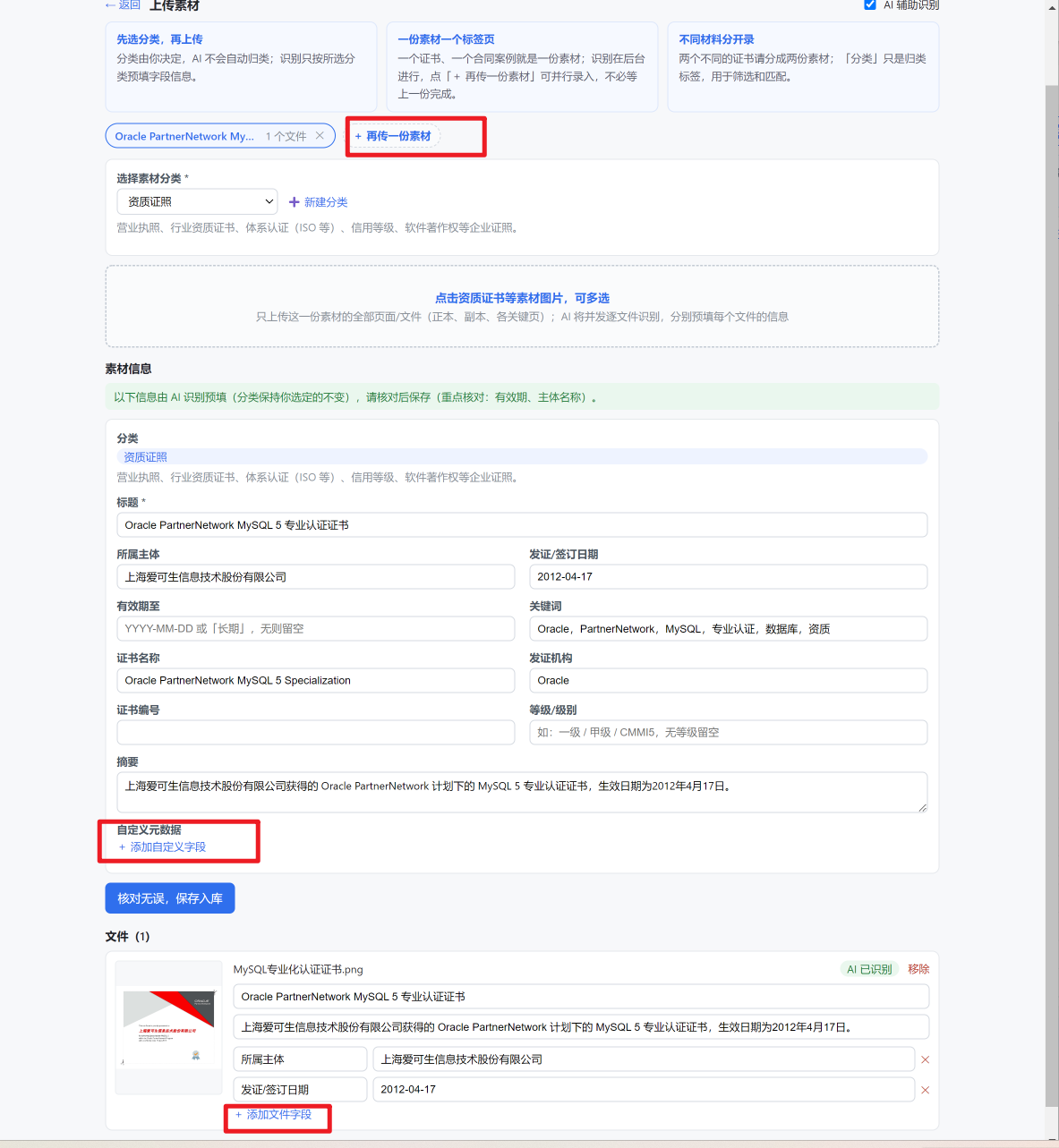Click 核对无误，保存入库 button
The width and height of the screenshot is (1059, 1148).
[x=170, y=898]
